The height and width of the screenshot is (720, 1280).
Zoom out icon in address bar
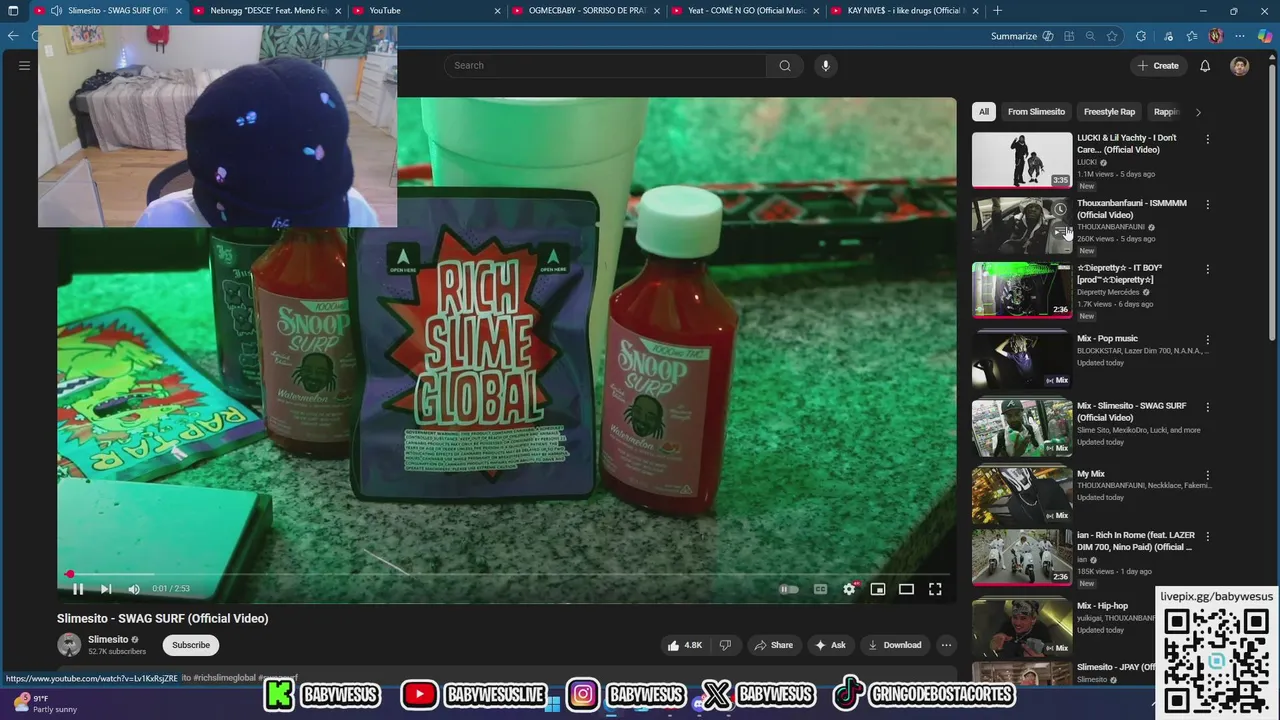1090,37
